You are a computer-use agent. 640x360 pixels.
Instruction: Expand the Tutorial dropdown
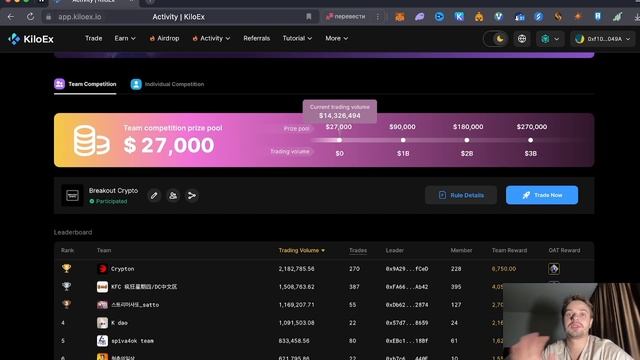297,38
